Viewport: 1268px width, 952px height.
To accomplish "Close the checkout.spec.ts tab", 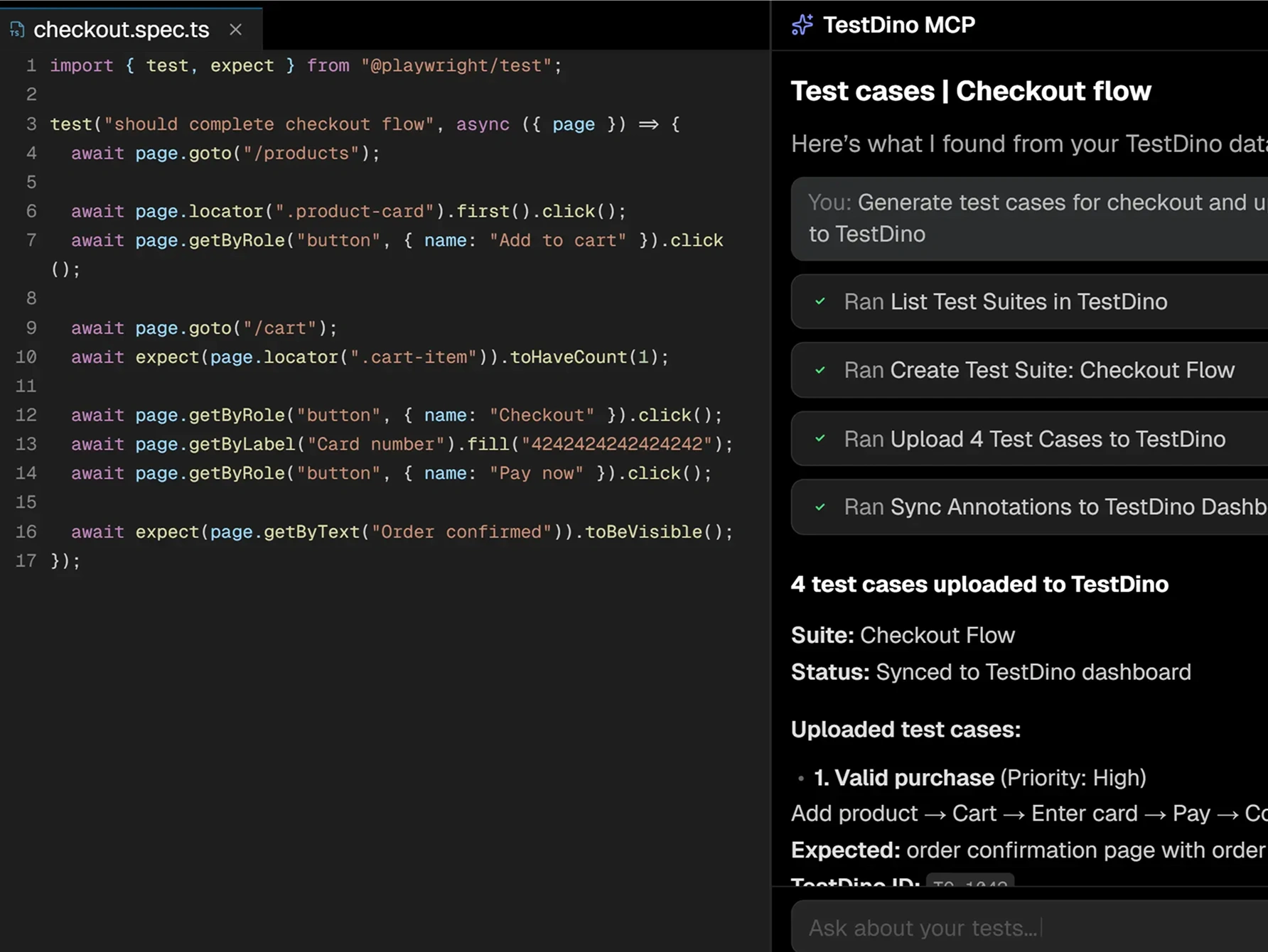I will pos(236,30).
